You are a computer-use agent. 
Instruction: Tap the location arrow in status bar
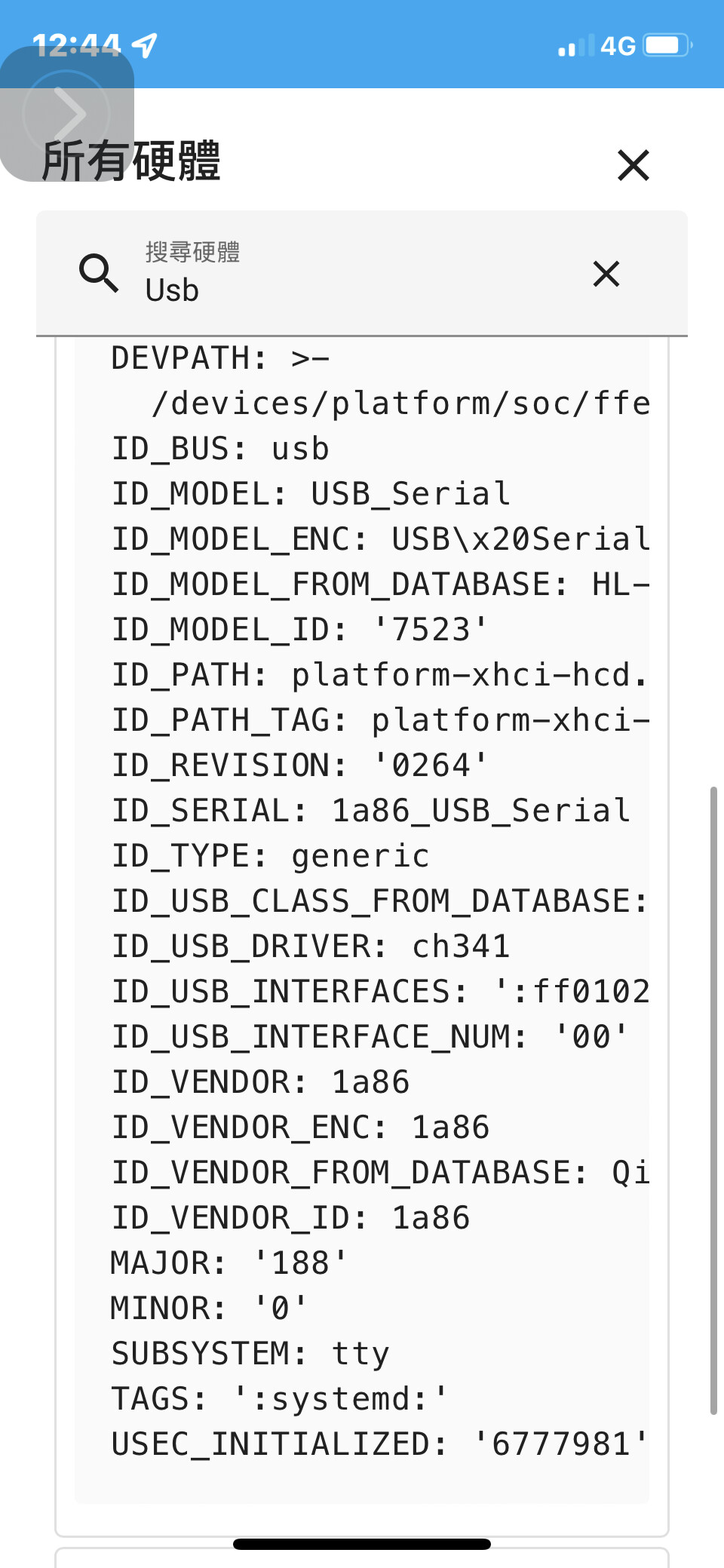click(x=144, y=45)
